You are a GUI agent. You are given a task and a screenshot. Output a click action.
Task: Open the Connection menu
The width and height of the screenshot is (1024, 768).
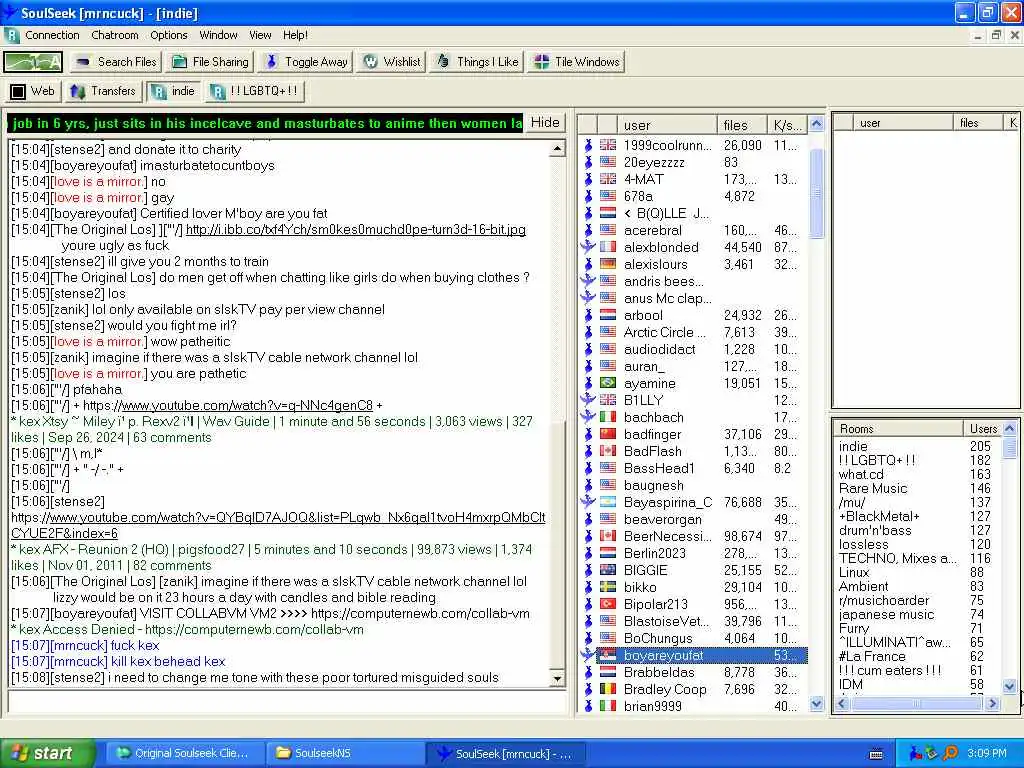tap(52, 35)
